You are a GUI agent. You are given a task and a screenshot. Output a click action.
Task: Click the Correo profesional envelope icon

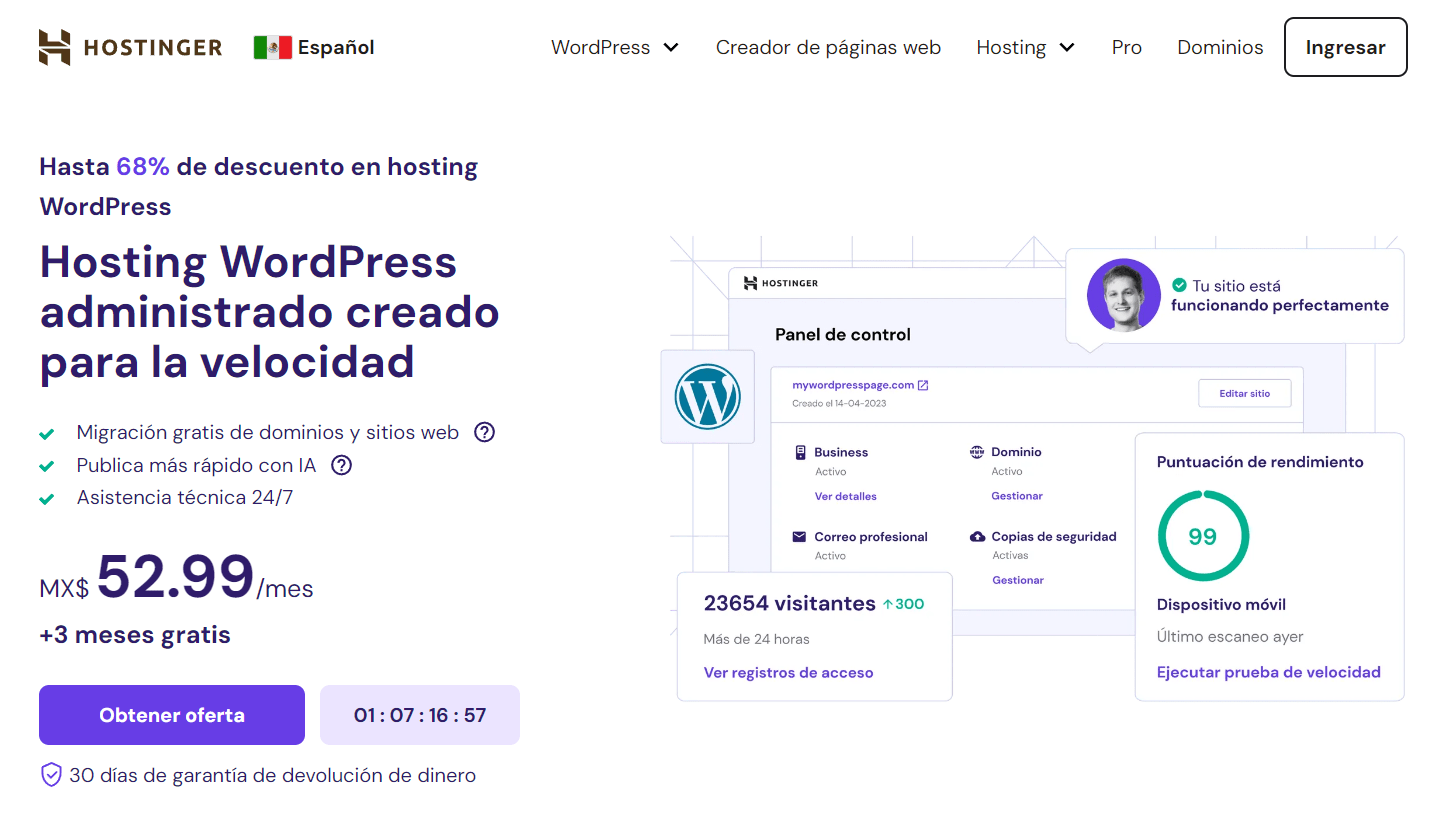799,537
